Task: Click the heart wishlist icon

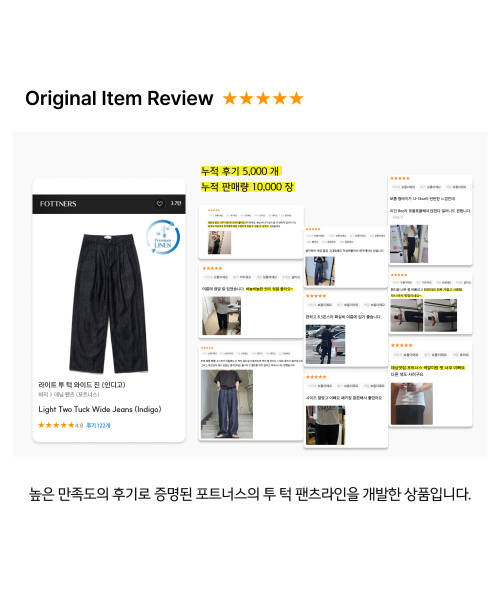Action: click(x=160, y=204)
